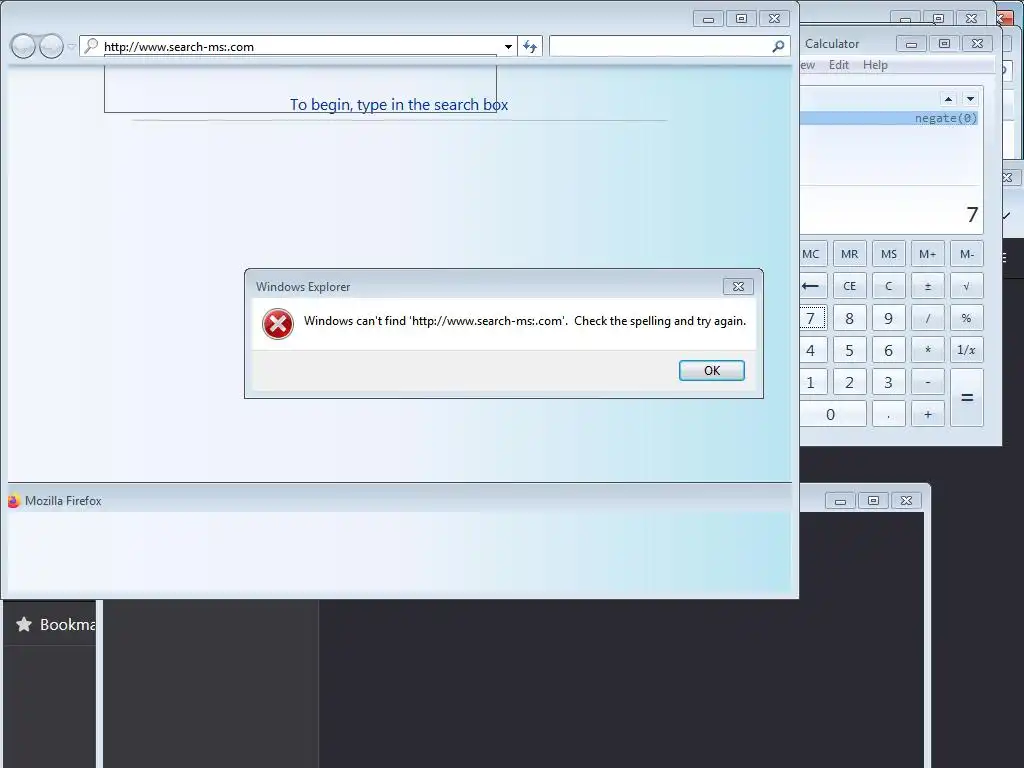1024x768 pixels.
Task: Go back using the Explorer back arrow
Action: (x=23, y=46)
